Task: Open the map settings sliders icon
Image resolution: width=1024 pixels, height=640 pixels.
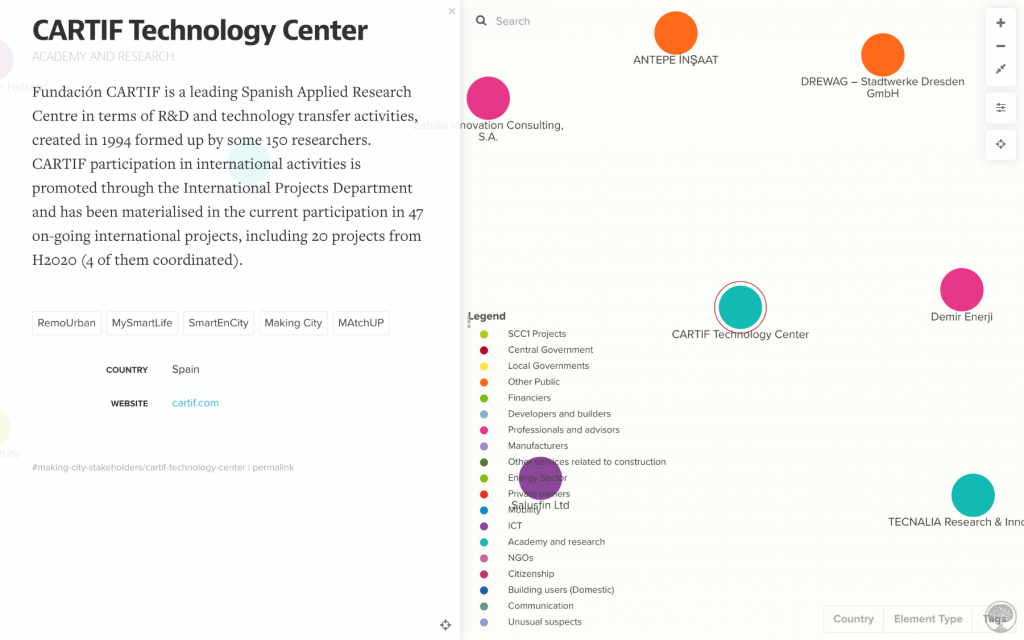Action: tap(1000, 108)
